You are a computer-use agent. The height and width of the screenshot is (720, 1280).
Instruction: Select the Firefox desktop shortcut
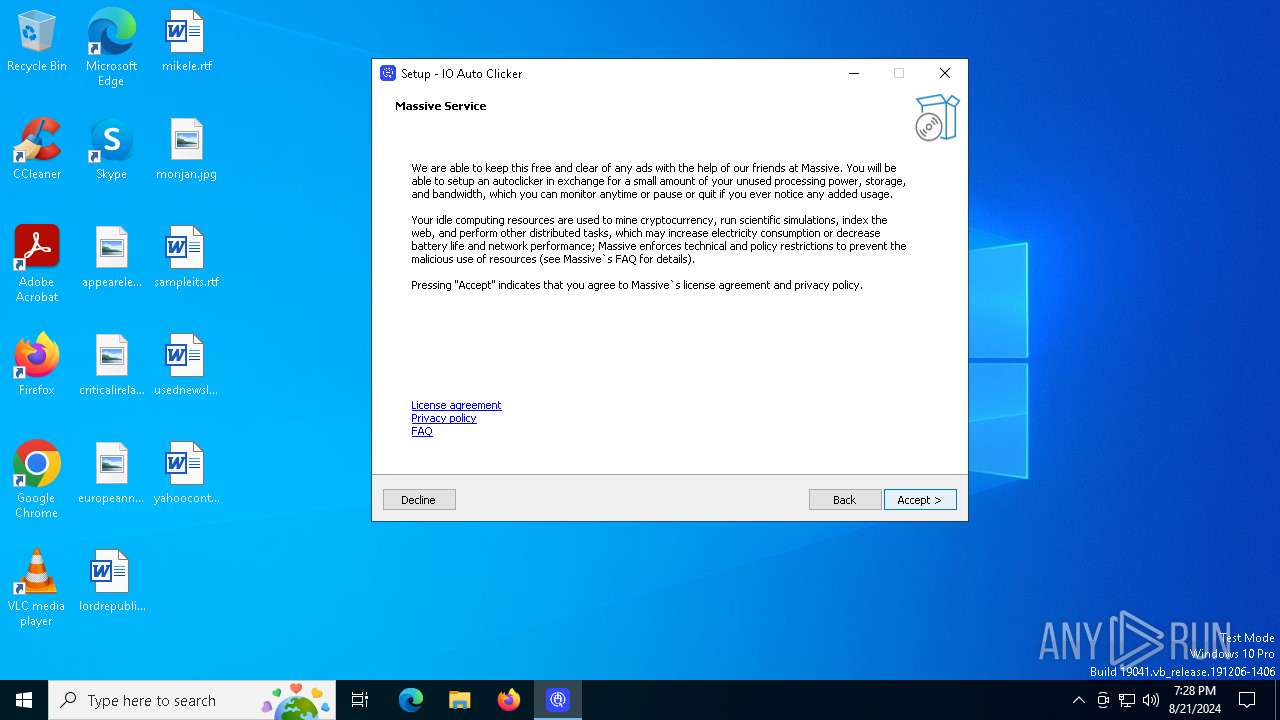click(x=37, y=366)
